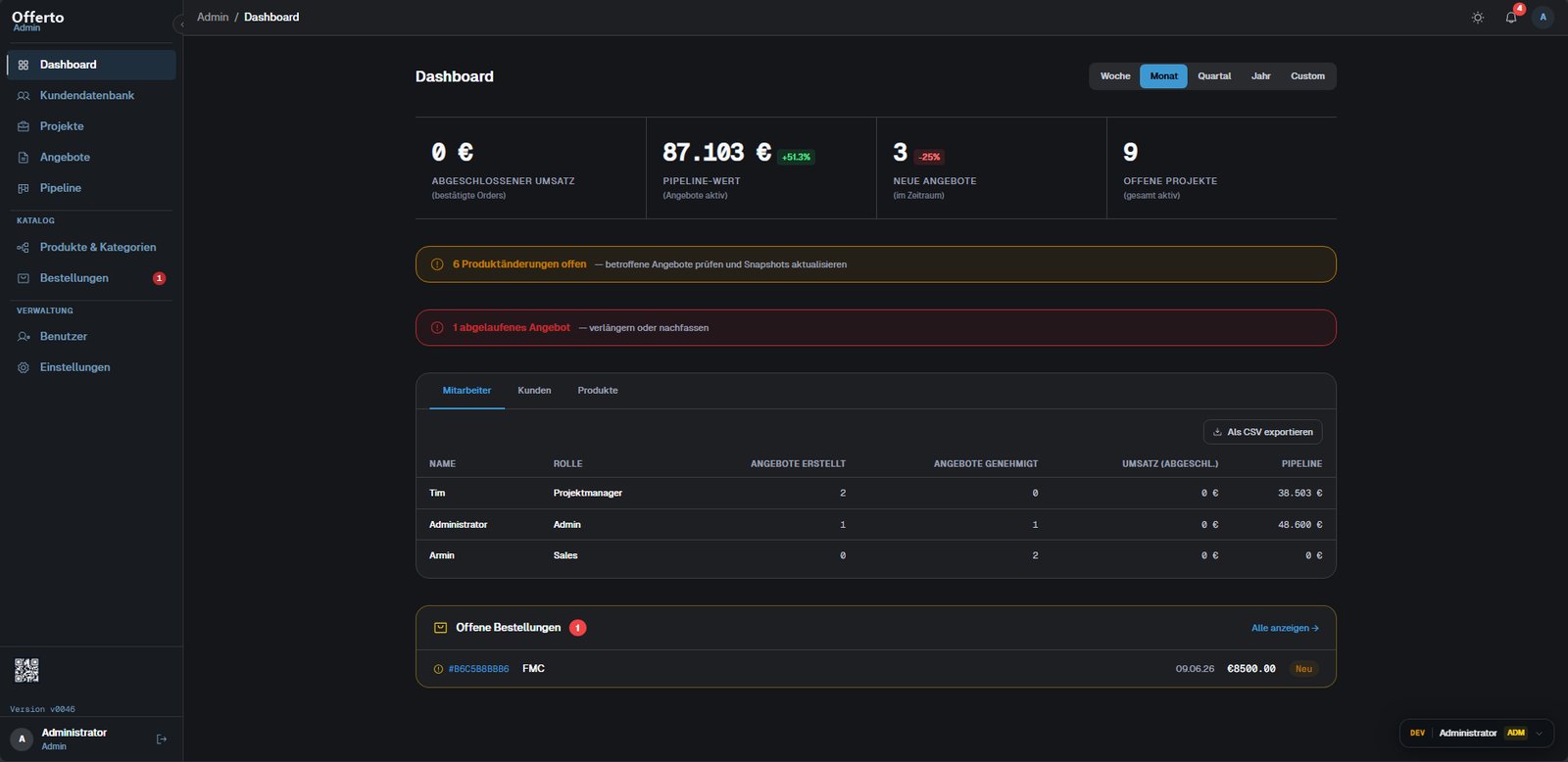1568x762 pixels.
Task: Click the Kundendatenbank people icon
Action: click(x=24, y=96)
